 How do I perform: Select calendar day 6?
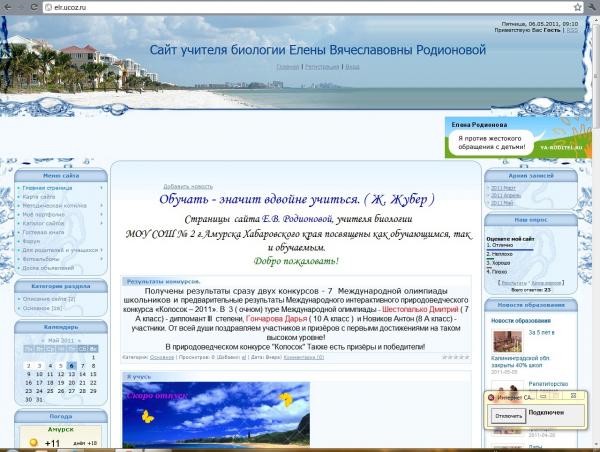pos(72,366)
